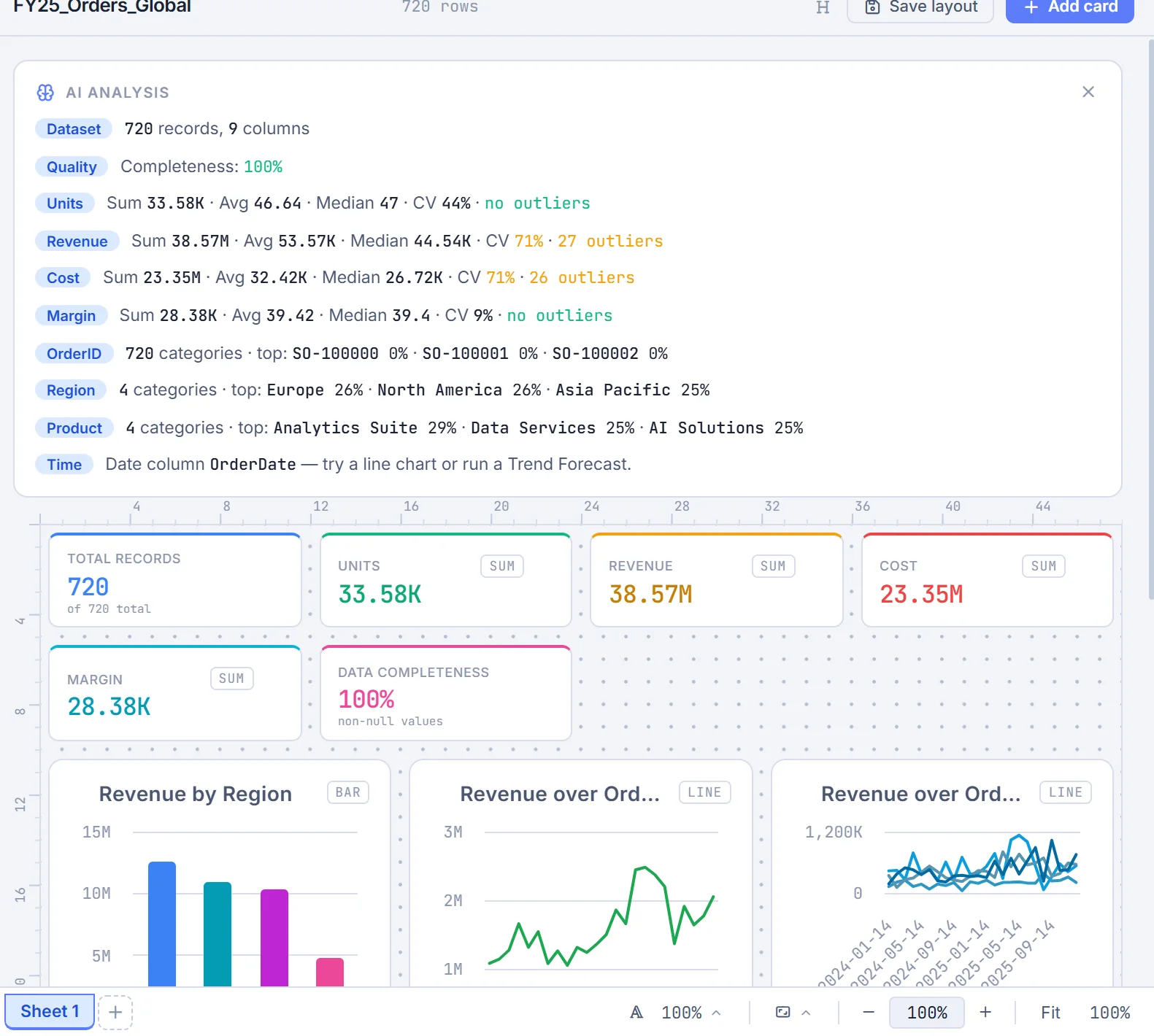Viewport: 1154px width, 1036px height.
Task: Select the OrderID tag in AI Analysis
Action: coord(74,354)
